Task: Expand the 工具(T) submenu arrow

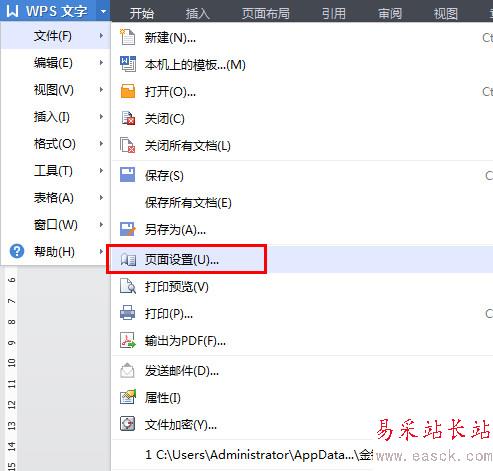Action: click(101, 170)
